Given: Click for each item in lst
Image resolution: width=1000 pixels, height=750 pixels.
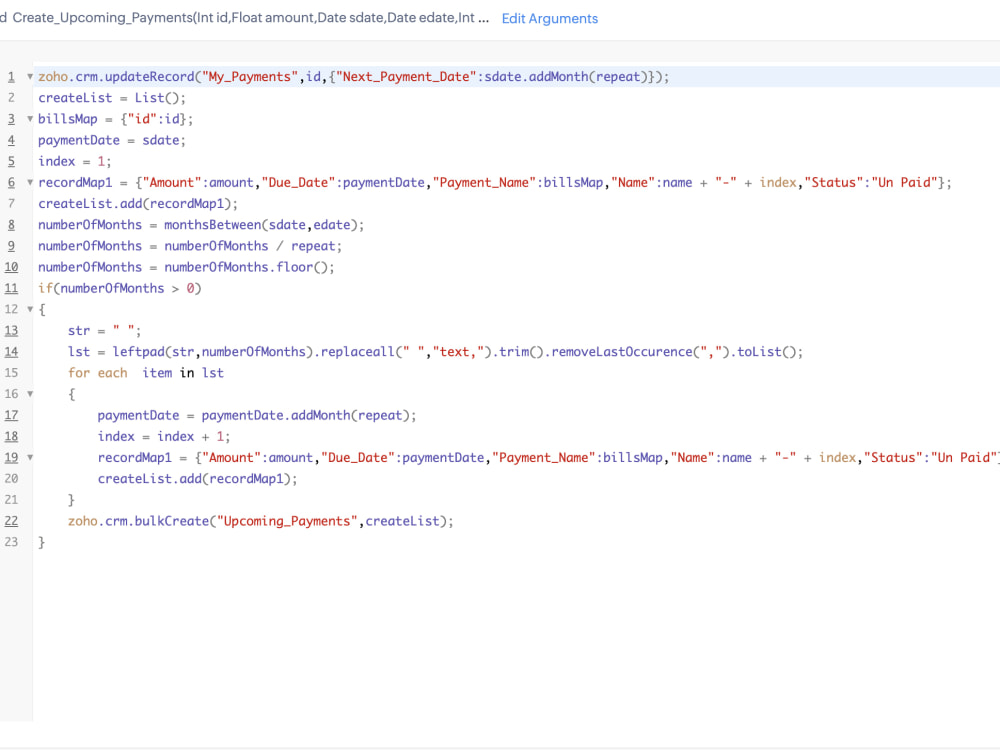Looking at the screenshot, I should coord(146,373).
